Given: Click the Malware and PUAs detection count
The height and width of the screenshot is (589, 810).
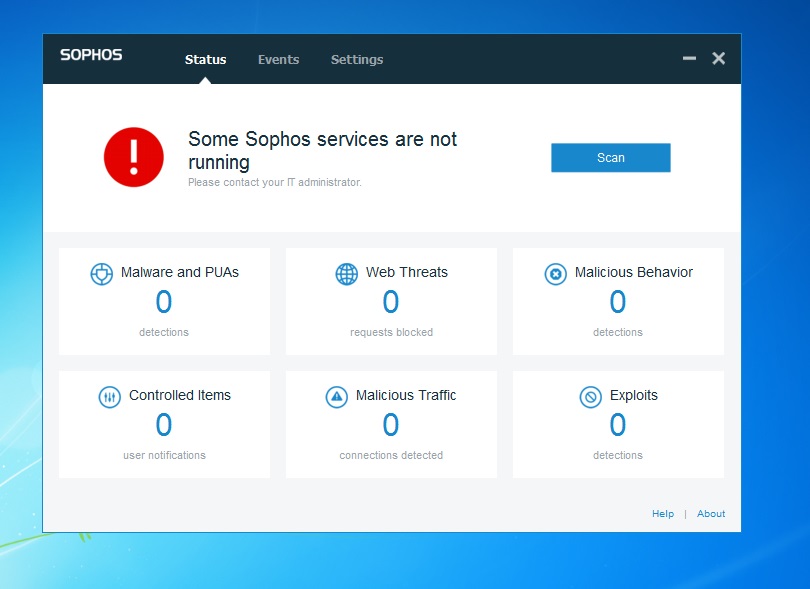Looking at the screenshot, I should click(164, 302).
